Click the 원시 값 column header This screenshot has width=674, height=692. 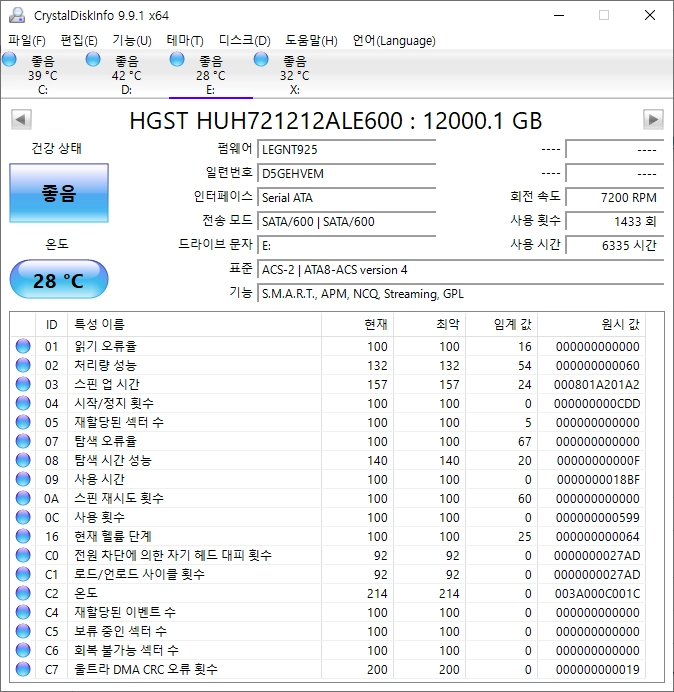coord(591,325)
